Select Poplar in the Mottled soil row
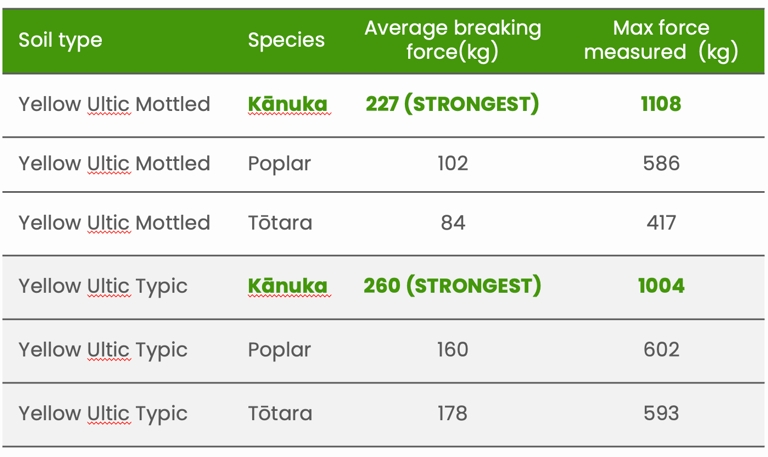Viewport: 768px width, 457px height. (279, 164)
